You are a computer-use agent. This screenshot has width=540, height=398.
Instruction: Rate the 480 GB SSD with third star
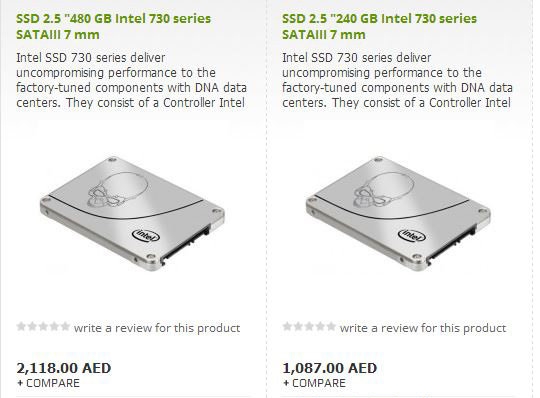pos(43,326)
